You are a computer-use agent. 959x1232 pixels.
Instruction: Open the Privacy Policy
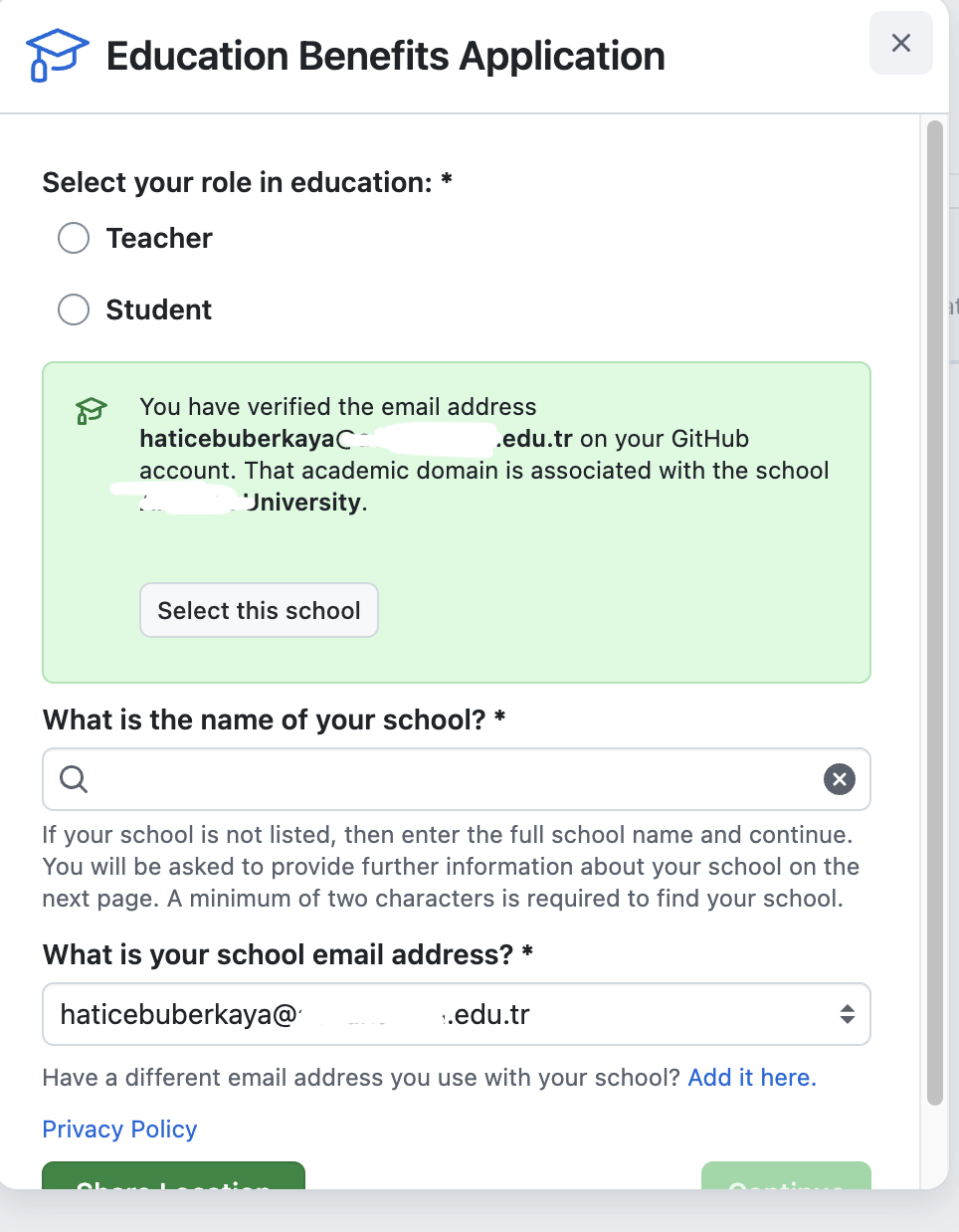(x=118, y=1129)
